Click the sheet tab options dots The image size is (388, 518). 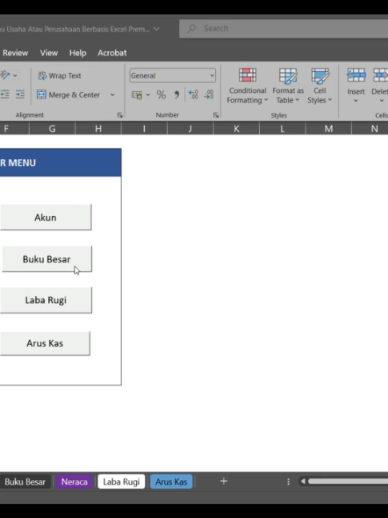pos(288,482)
